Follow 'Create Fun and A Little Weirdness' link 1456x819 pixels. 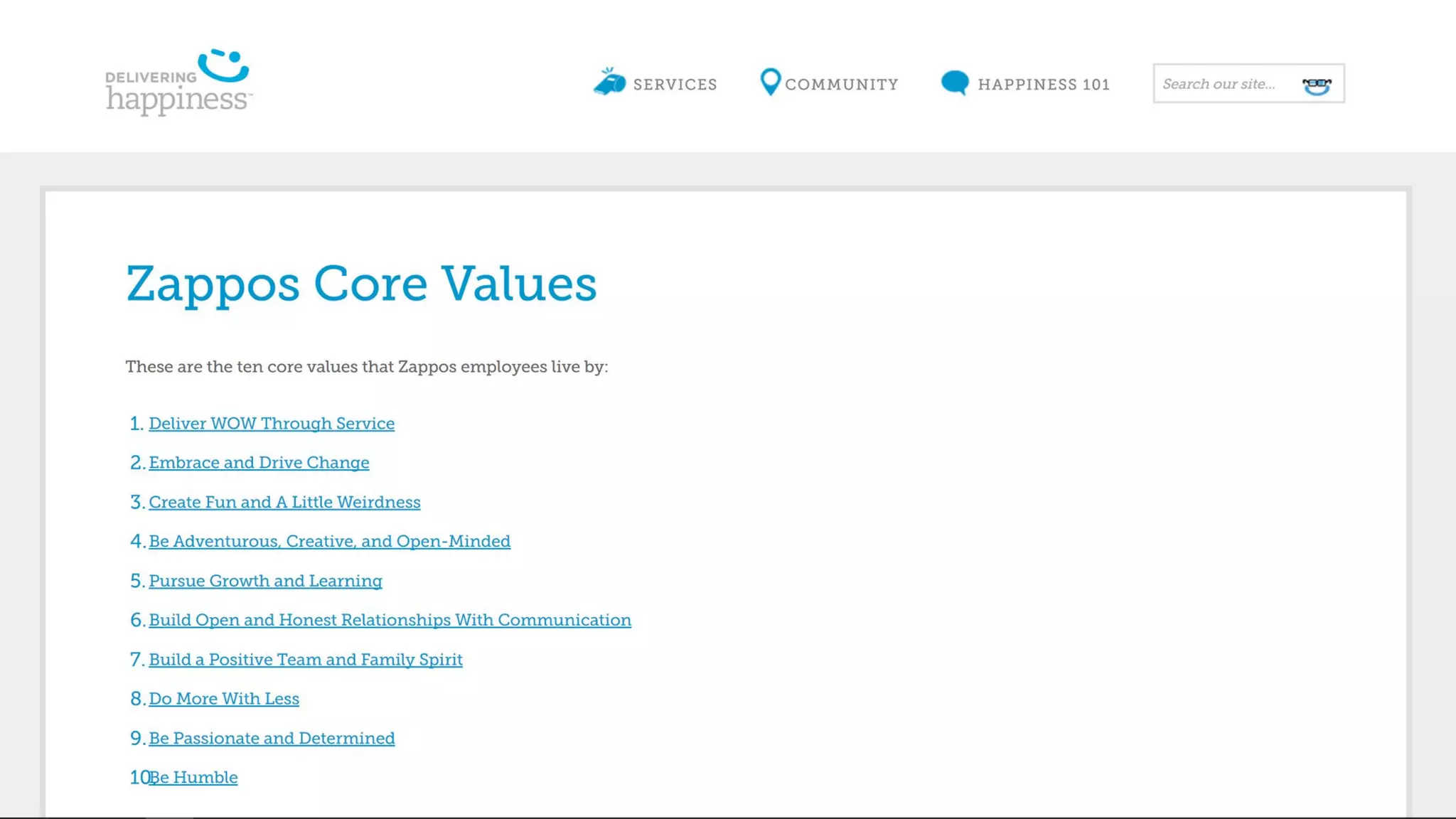point(284,503)
